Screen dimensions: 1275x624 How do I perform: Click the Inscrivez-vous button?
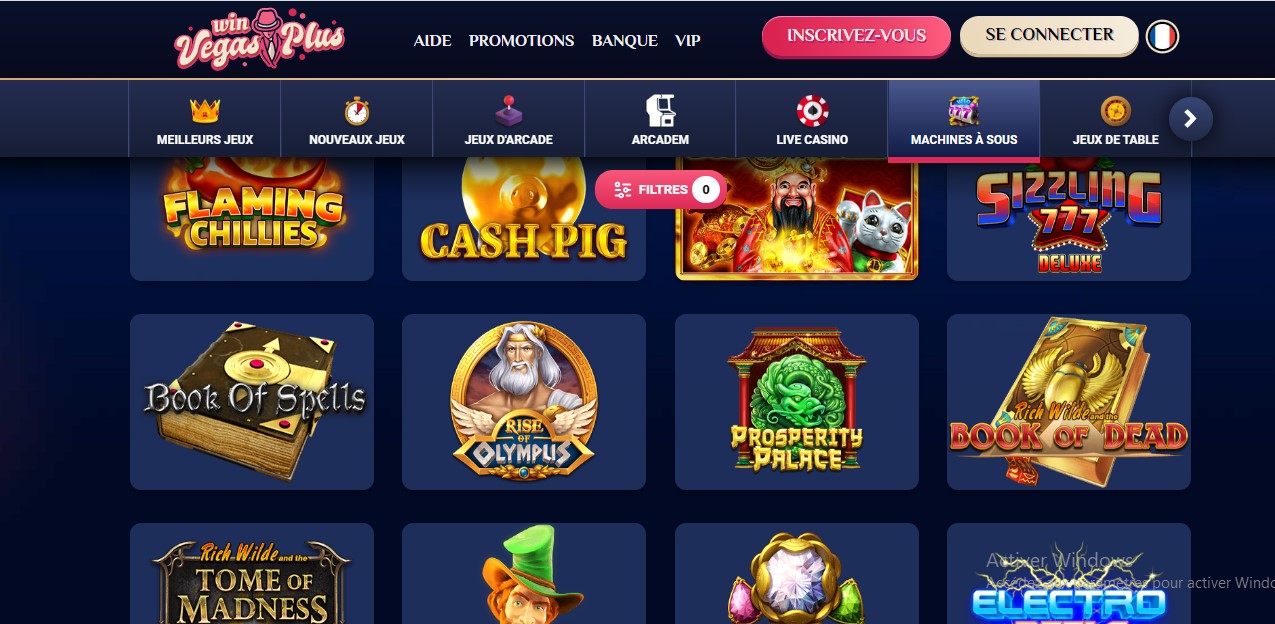pyautogui.click(x=856, y=36)
